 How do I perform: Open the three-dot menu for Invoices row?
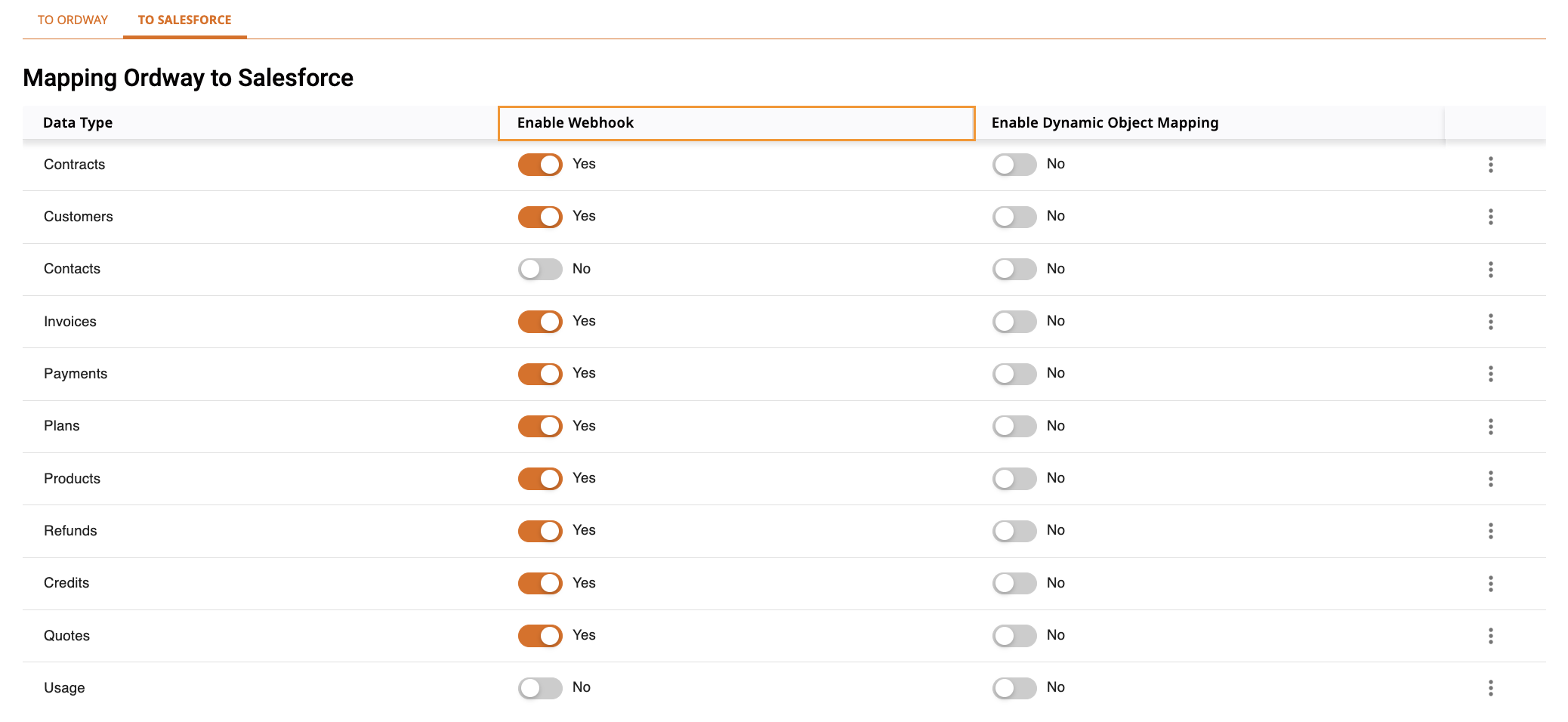tap(1490, 322)
